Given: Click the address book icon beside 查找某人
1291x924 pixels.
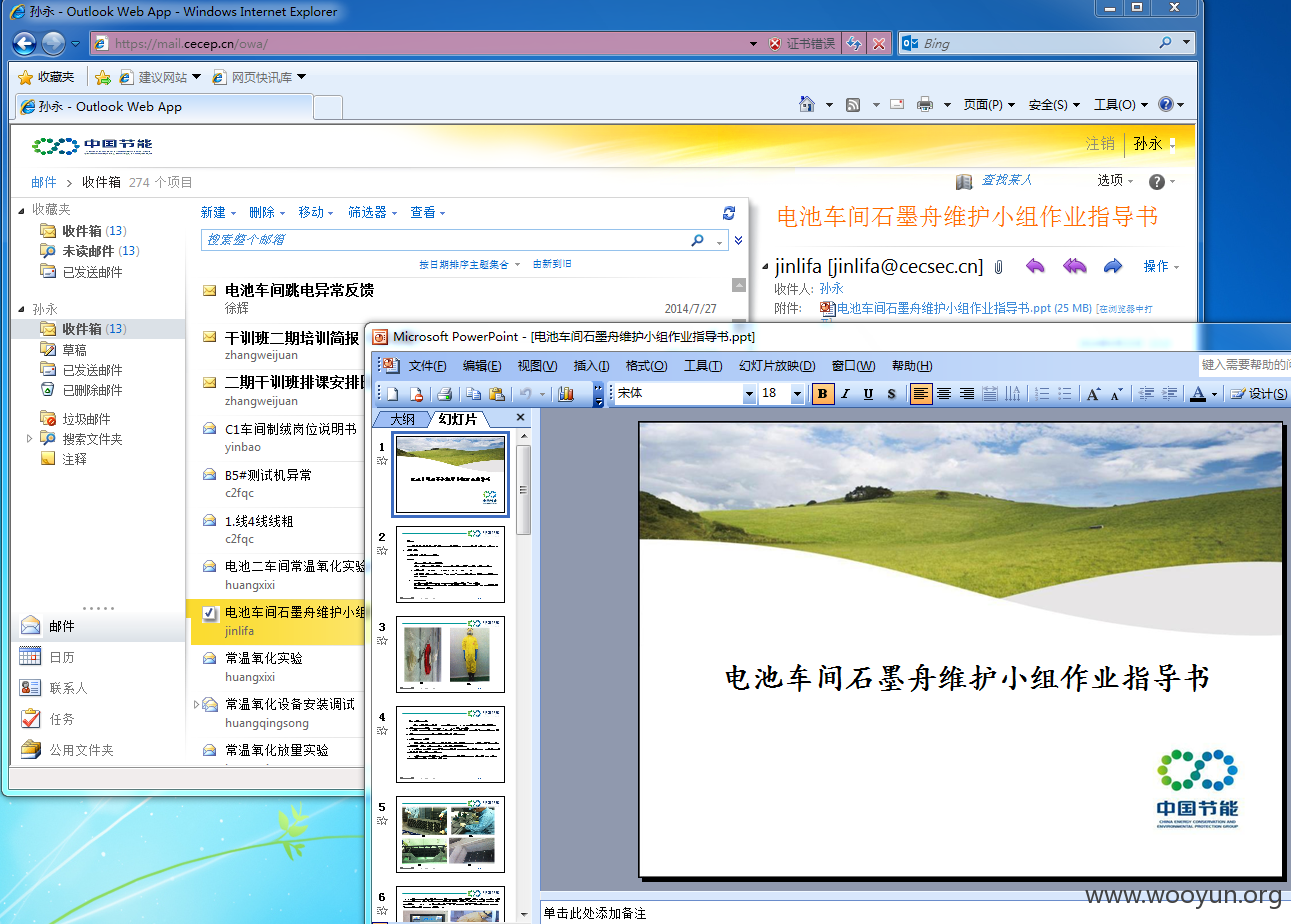Looking at the screenshot, I should click(x=964, y=181).
